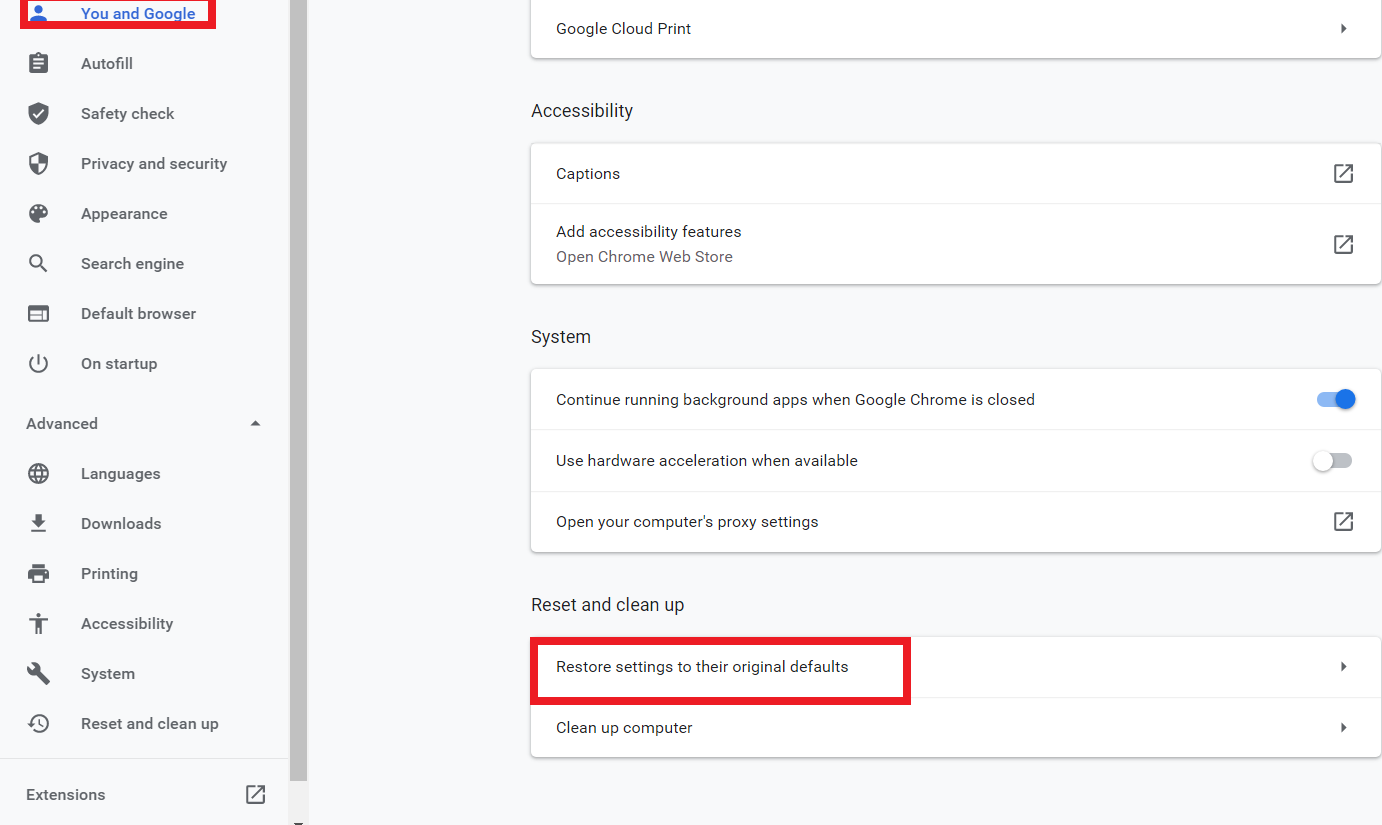
Task: Click the Languages globe icon
Action: tap(38, 474)
